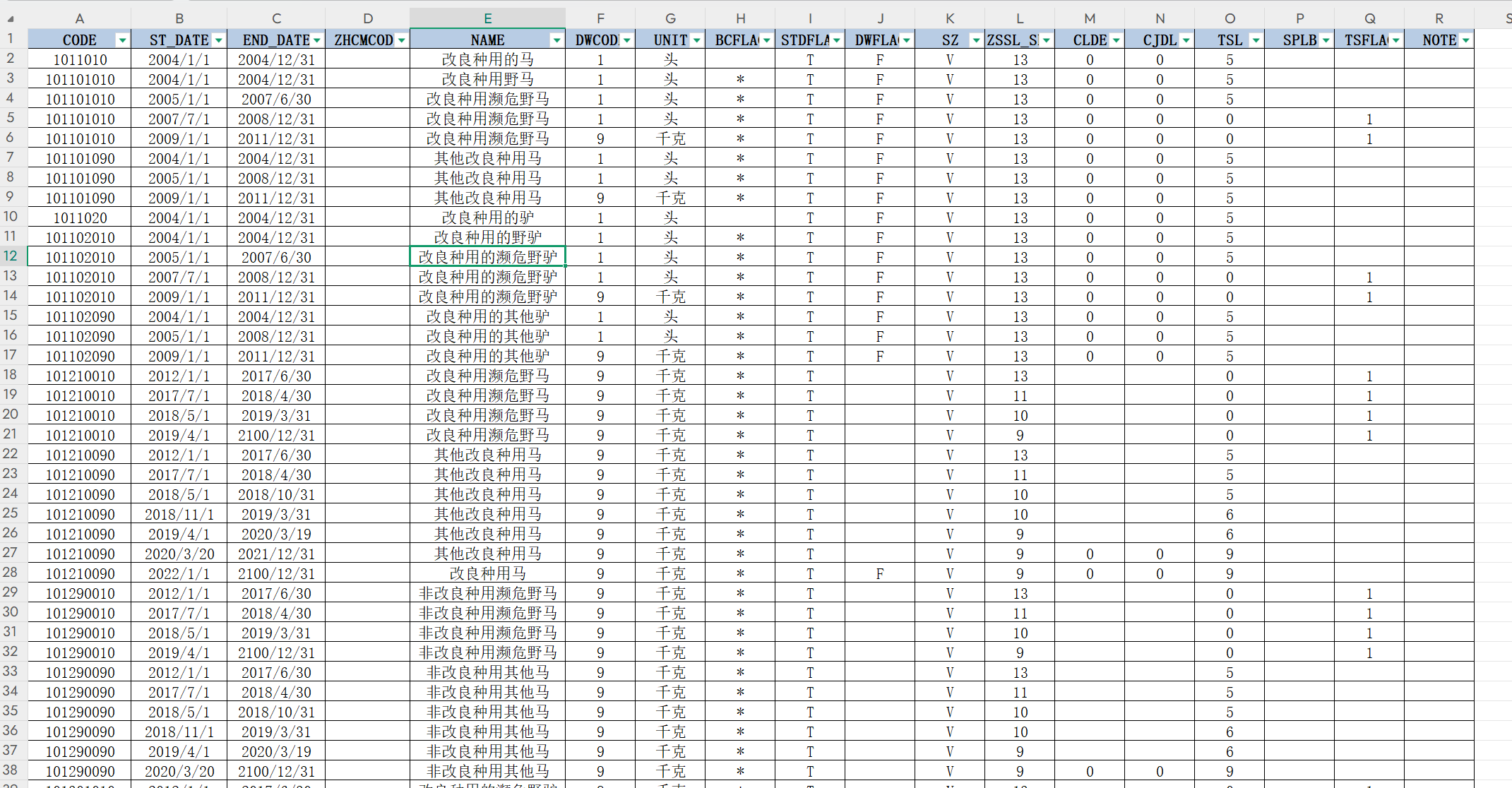Expand the TSL column filter arrow

point(1256,40)
